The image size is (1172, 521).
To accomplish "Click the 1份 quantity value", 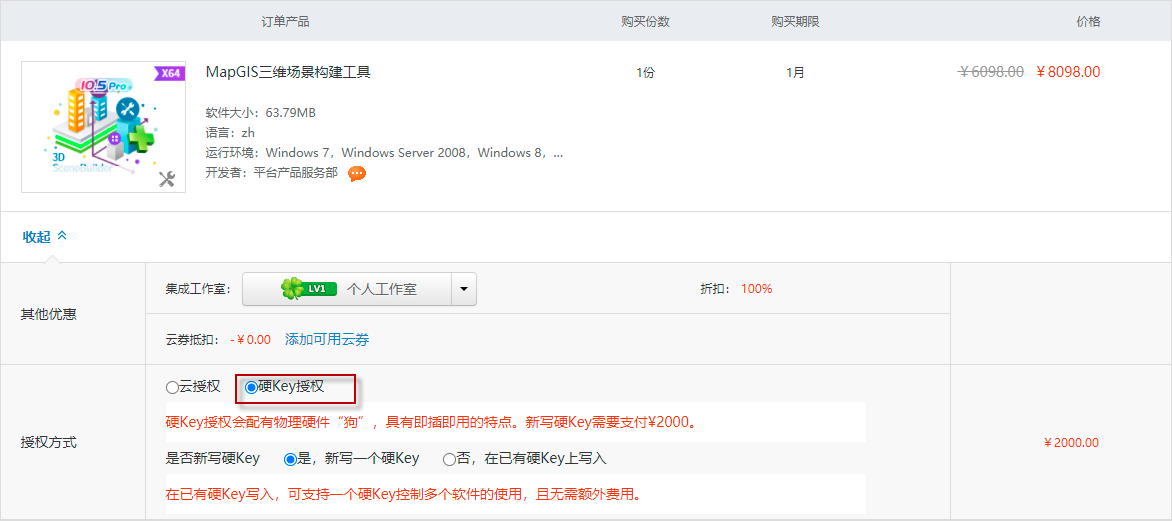I will [x=646, y=73].
